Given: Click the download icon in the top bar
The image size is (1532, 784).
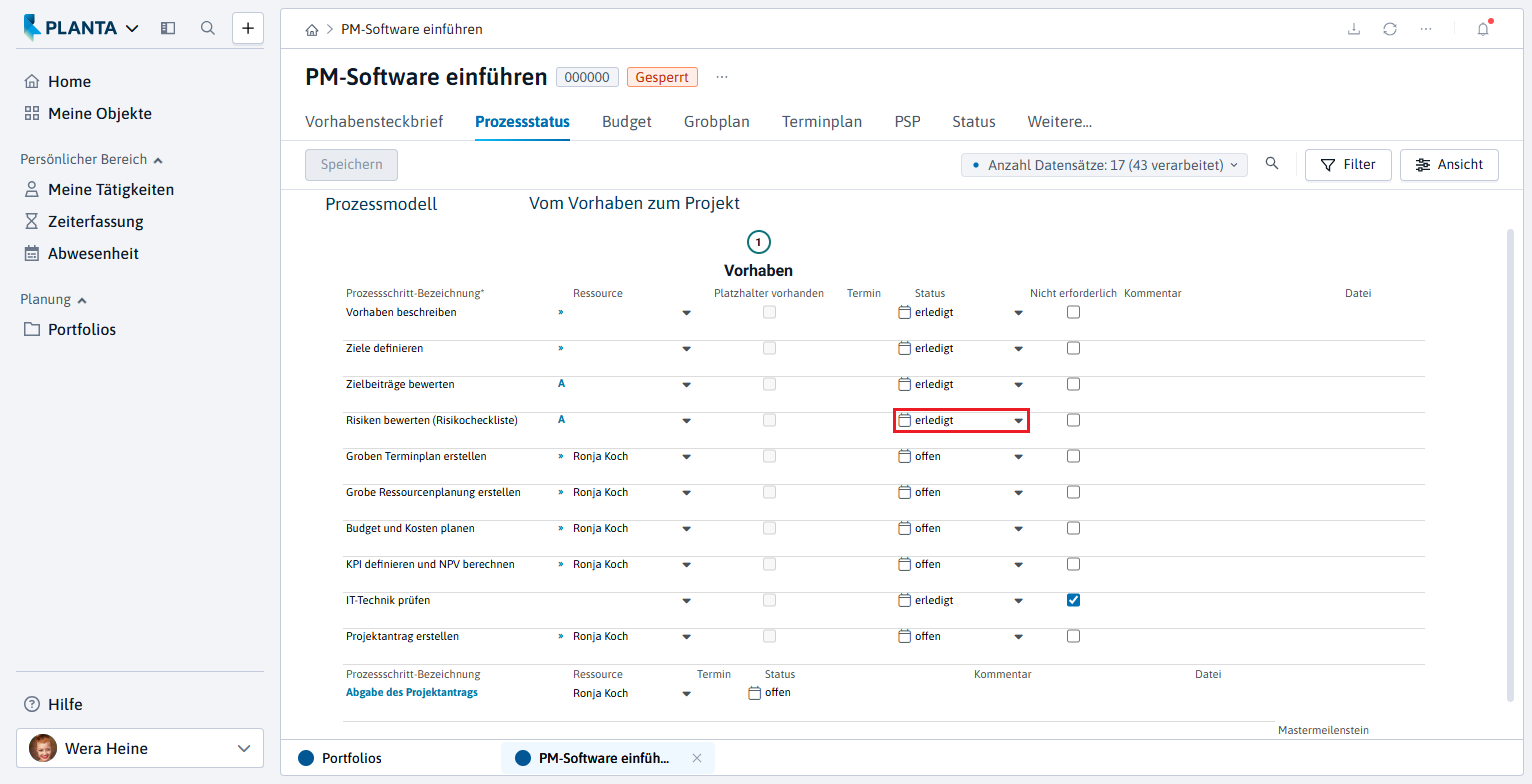Looking at the screenshot, I should pyautogui.click(x=1354, y=29).
